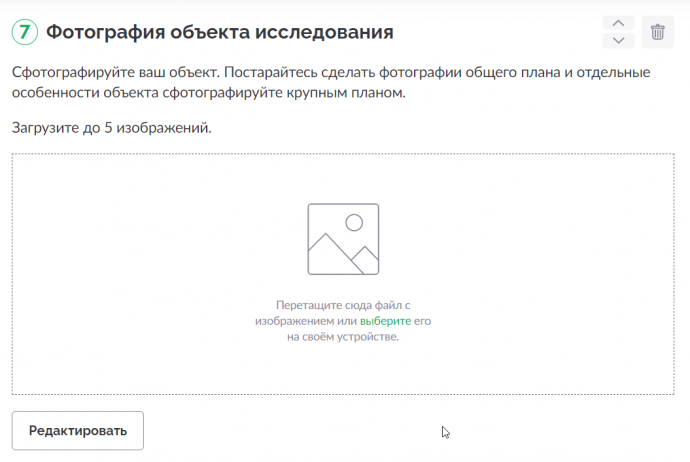This screenshot has height=462, width=690.
Task: Click the Редактировать button
Action: click(x=77, y=430)
